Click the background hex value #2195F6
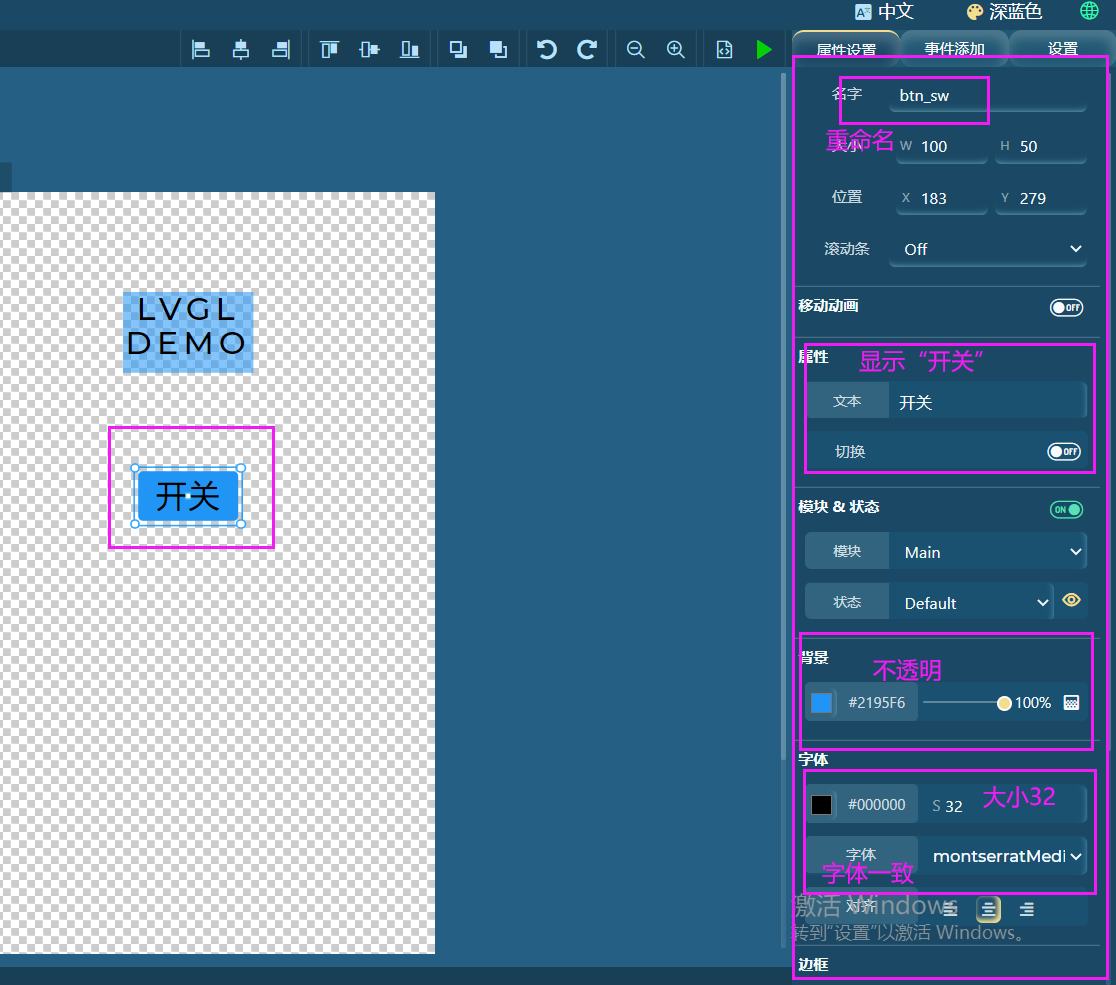Viewport: 1116px width, 985px height. (876, 702)
